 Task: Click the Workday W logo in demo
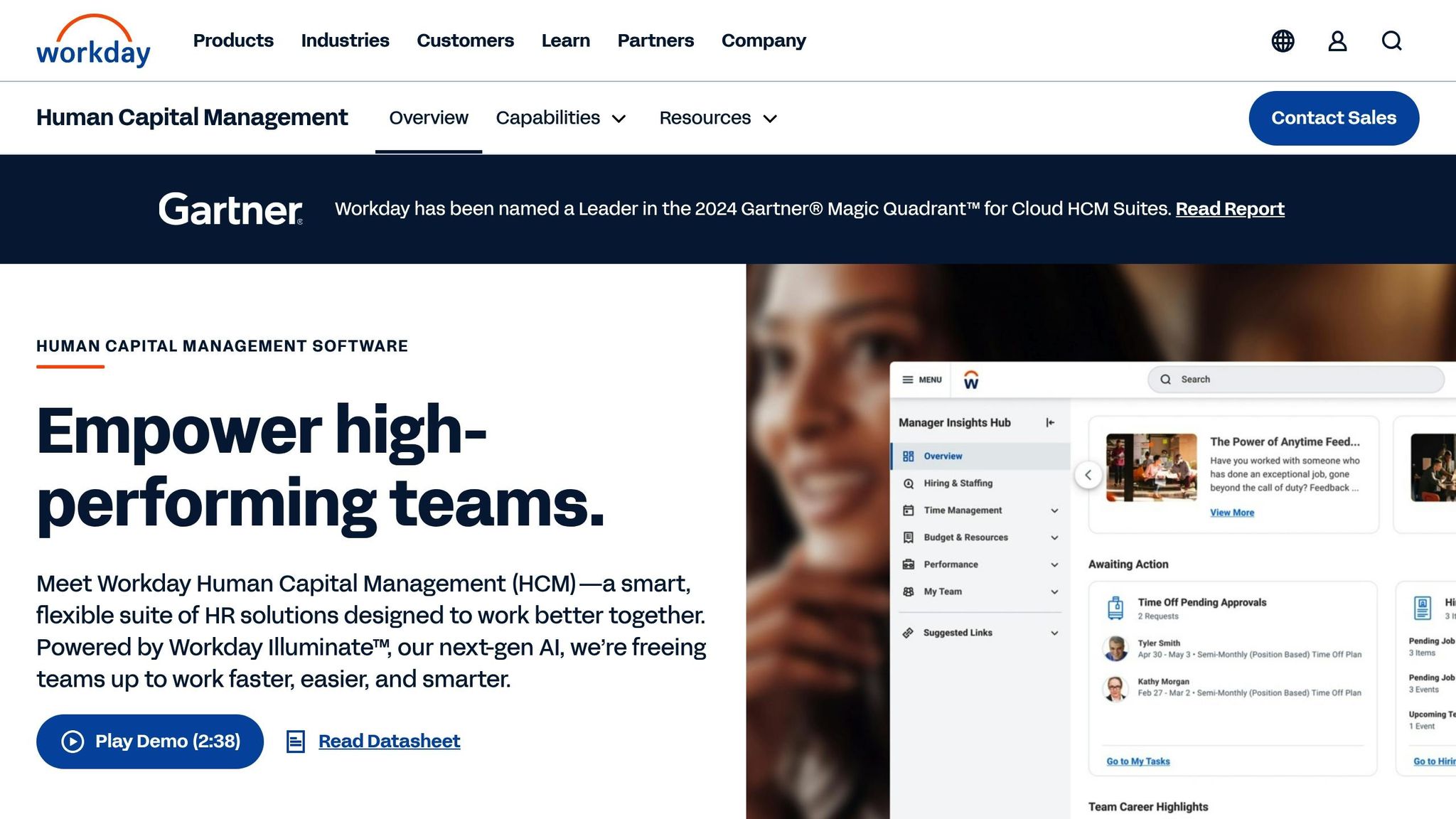coord(971,380)
